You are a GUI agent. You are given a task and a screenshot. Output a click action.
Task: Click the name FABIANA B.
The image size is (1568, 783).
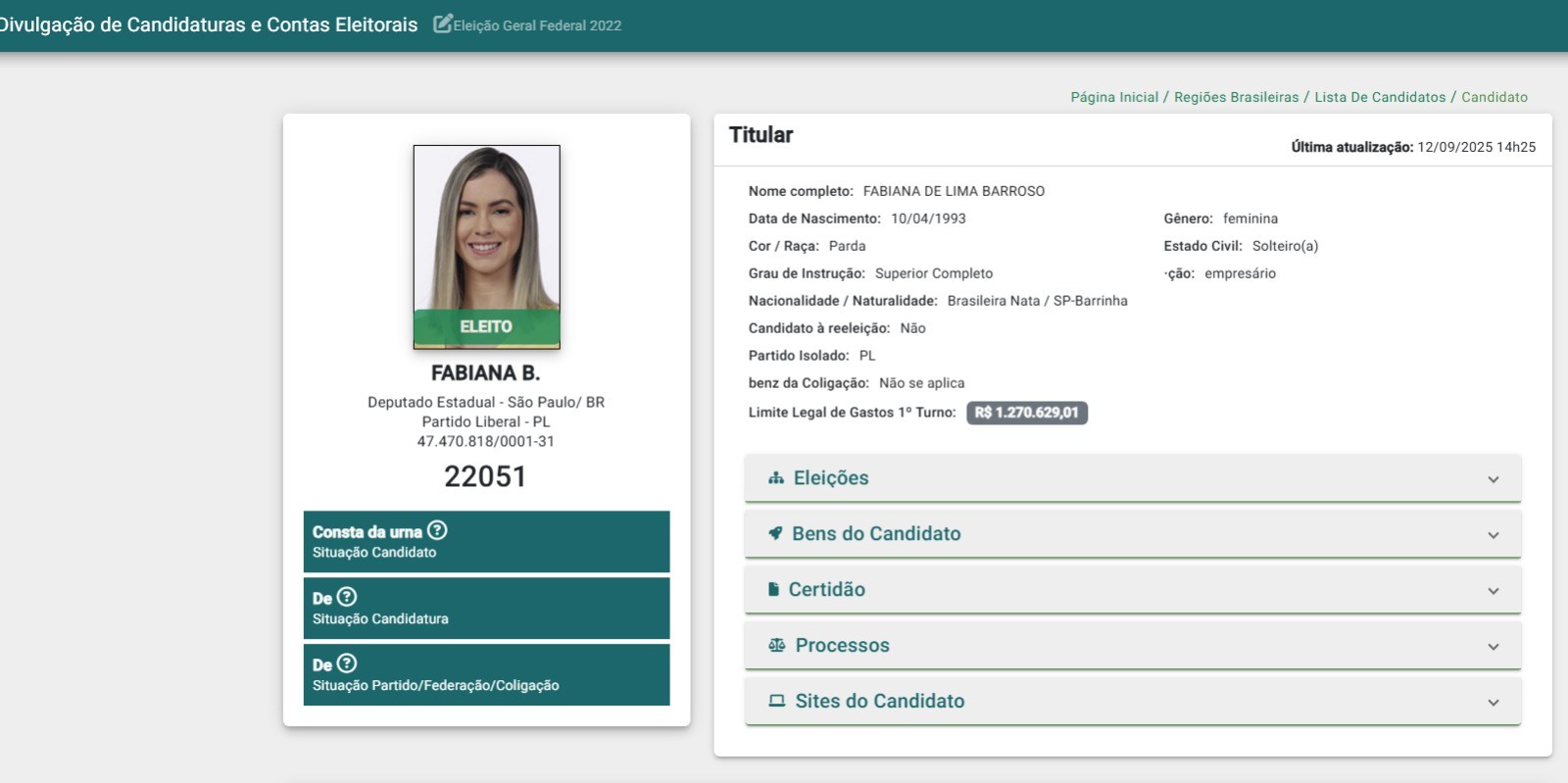coord(485,372)
